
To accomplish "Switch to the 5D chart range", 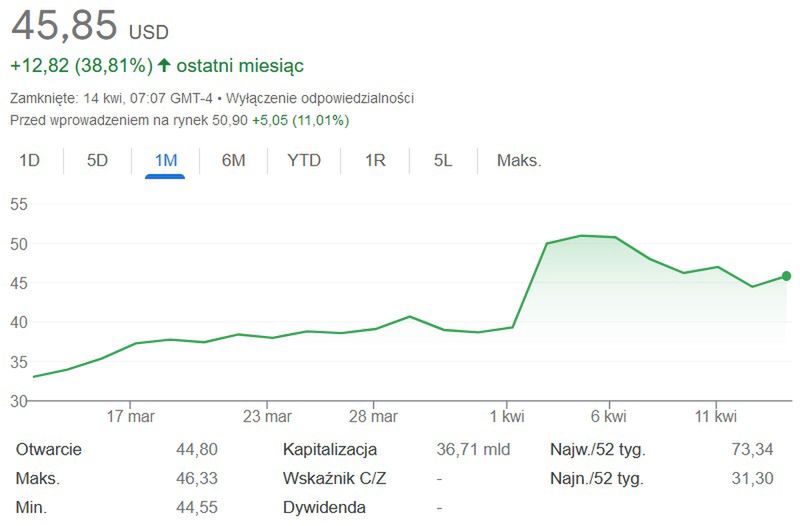I will [97, 160].
